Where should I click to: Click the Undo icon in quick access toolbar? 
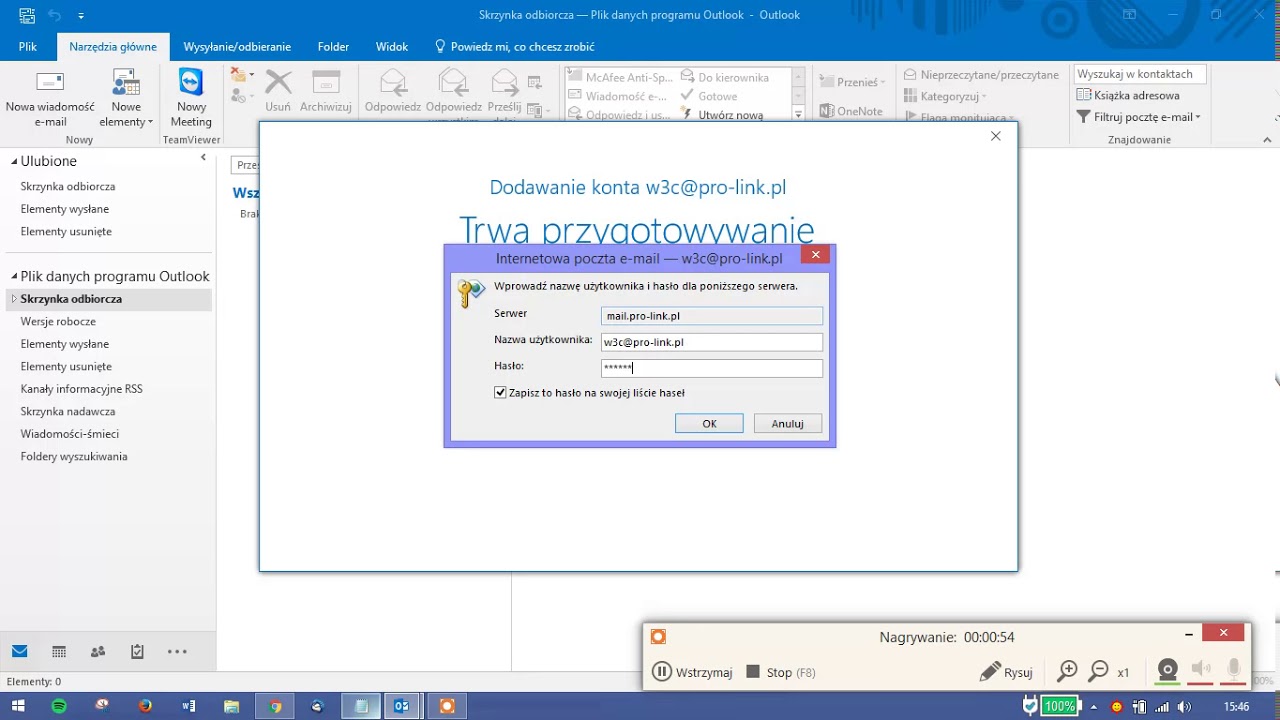coord(56,15)
